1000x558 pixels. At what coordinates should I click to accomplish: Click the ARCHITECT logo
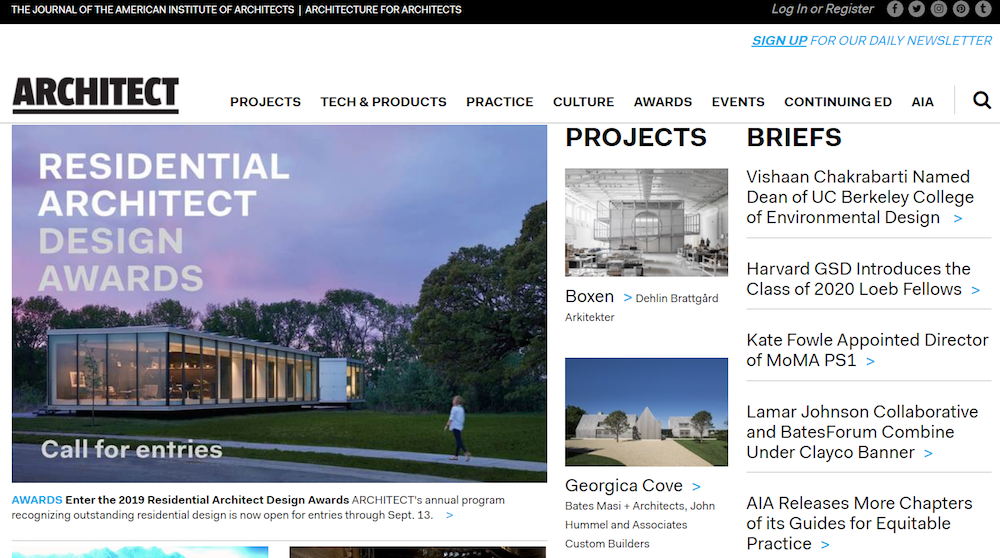point(96,95)
